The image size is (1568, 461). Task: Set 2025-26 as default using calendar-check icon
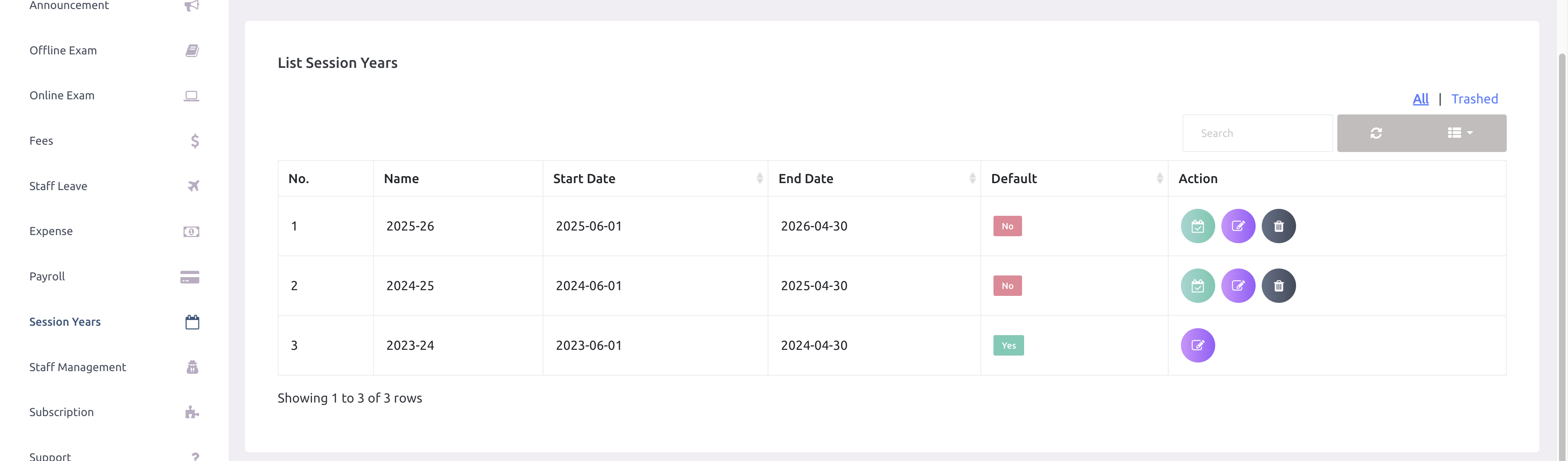(1197, 226)
